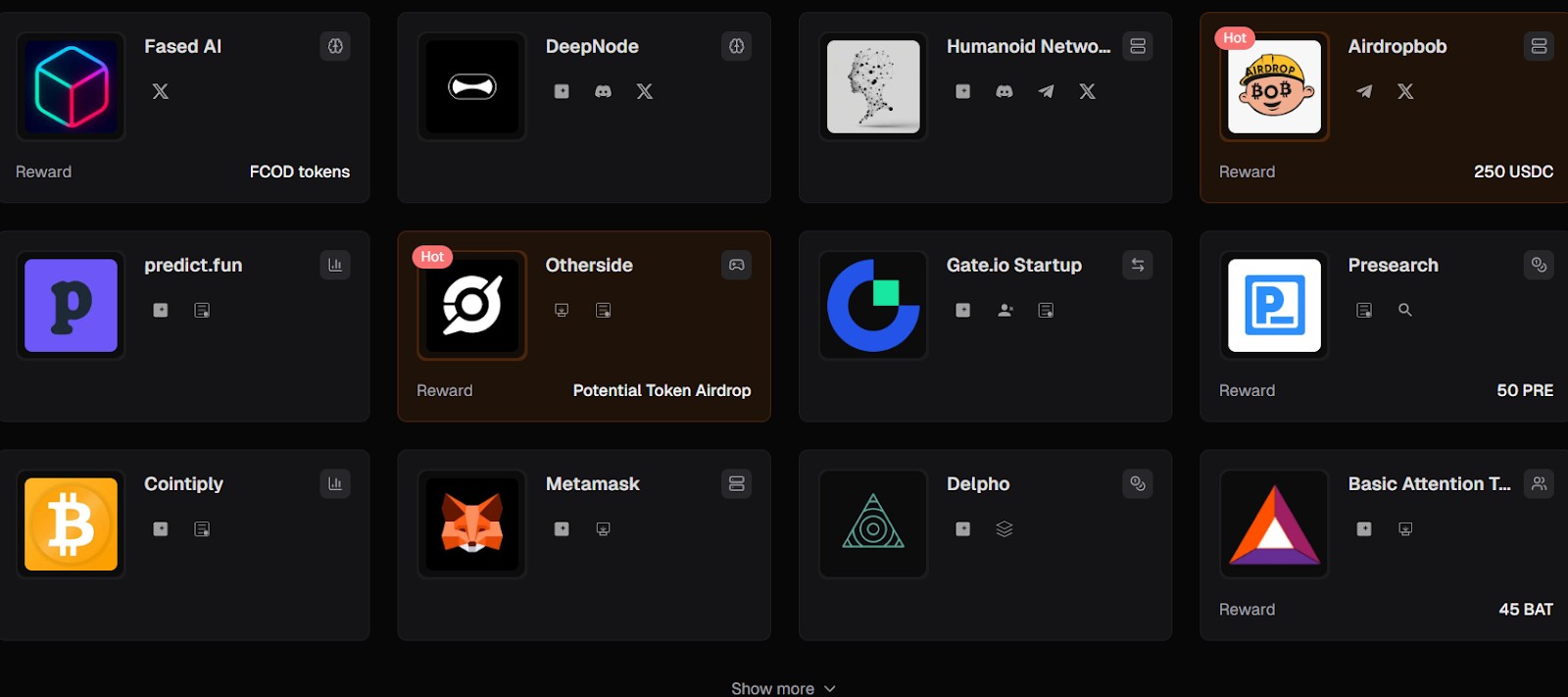Click the sparkle square icon on Gate.io Startup card

[x=963, y=310]
